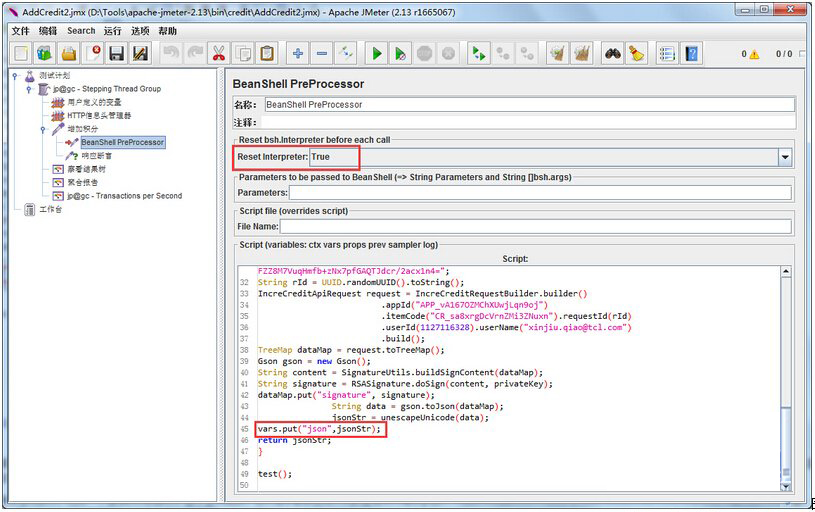Click the blue plus Expand All icon
This screenshot has height=512, width=815.
pyautogui.click(x=297, y=53)
